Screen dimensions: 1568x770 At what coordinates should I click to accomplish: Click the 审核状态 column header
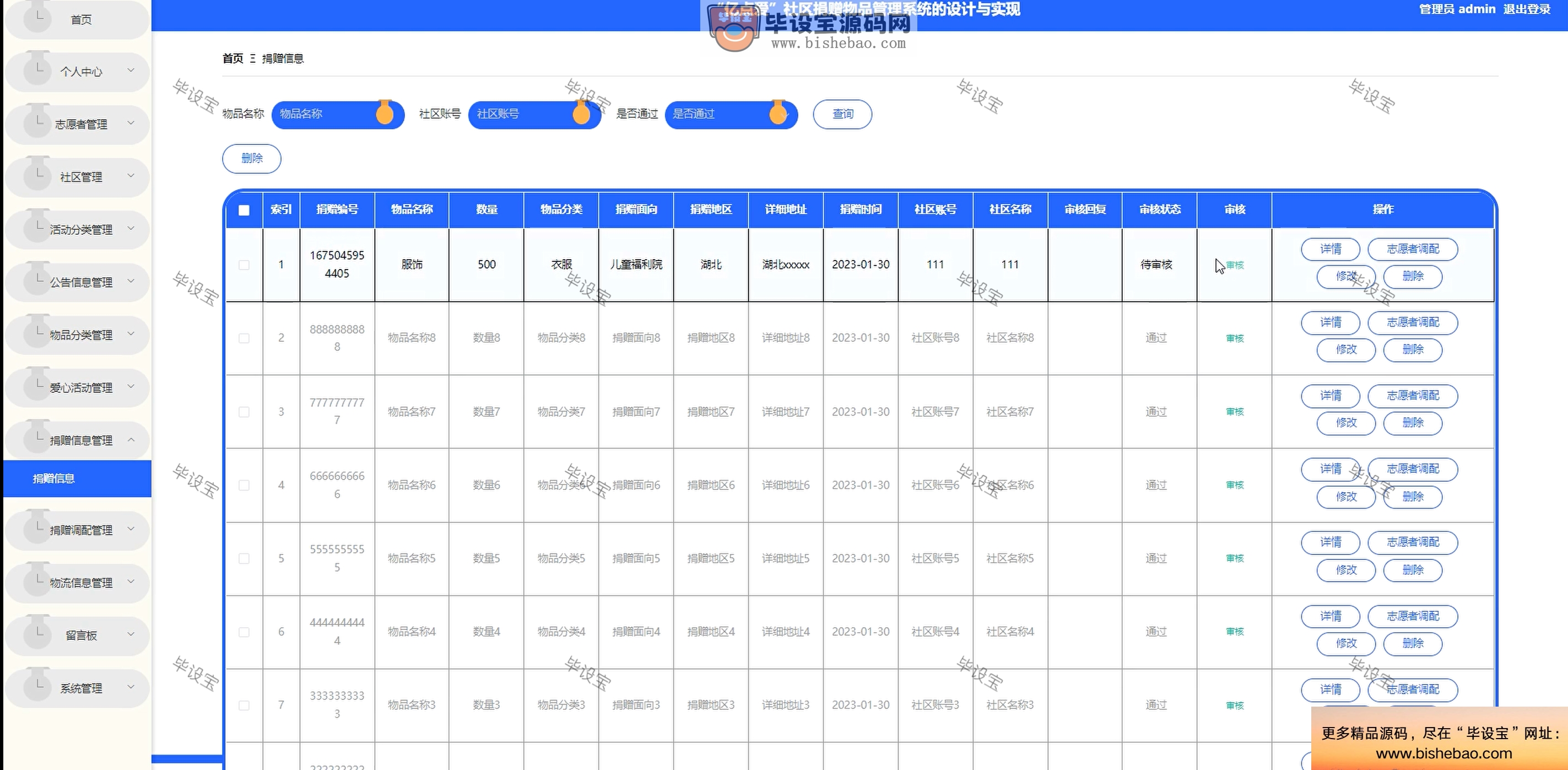coord(1160,209)
